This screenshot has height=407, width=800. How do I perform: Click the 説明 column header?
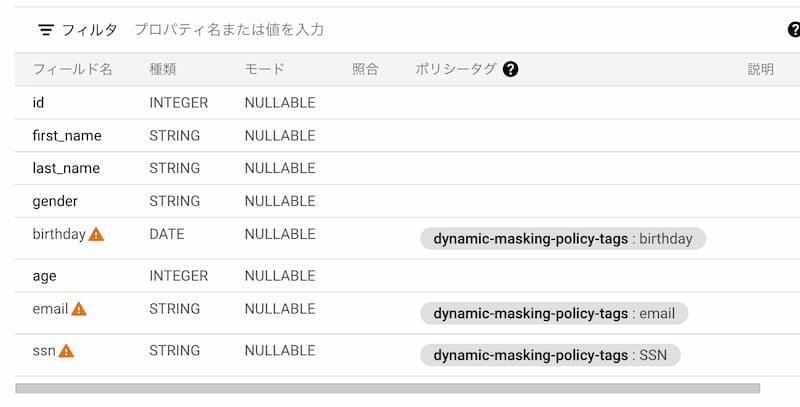click(761, 69)
